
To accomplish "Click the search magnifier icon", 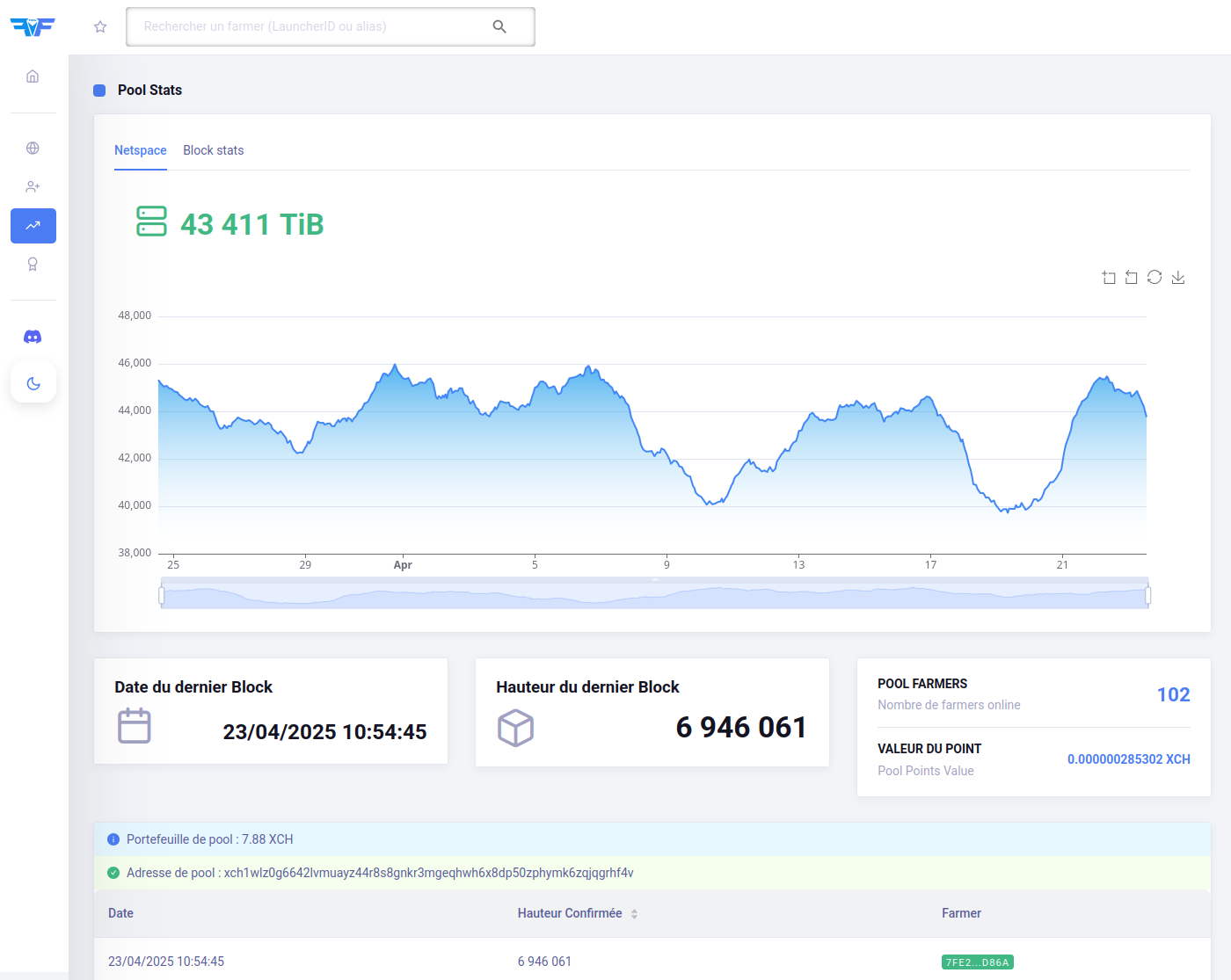I will (x=499, y=27).
